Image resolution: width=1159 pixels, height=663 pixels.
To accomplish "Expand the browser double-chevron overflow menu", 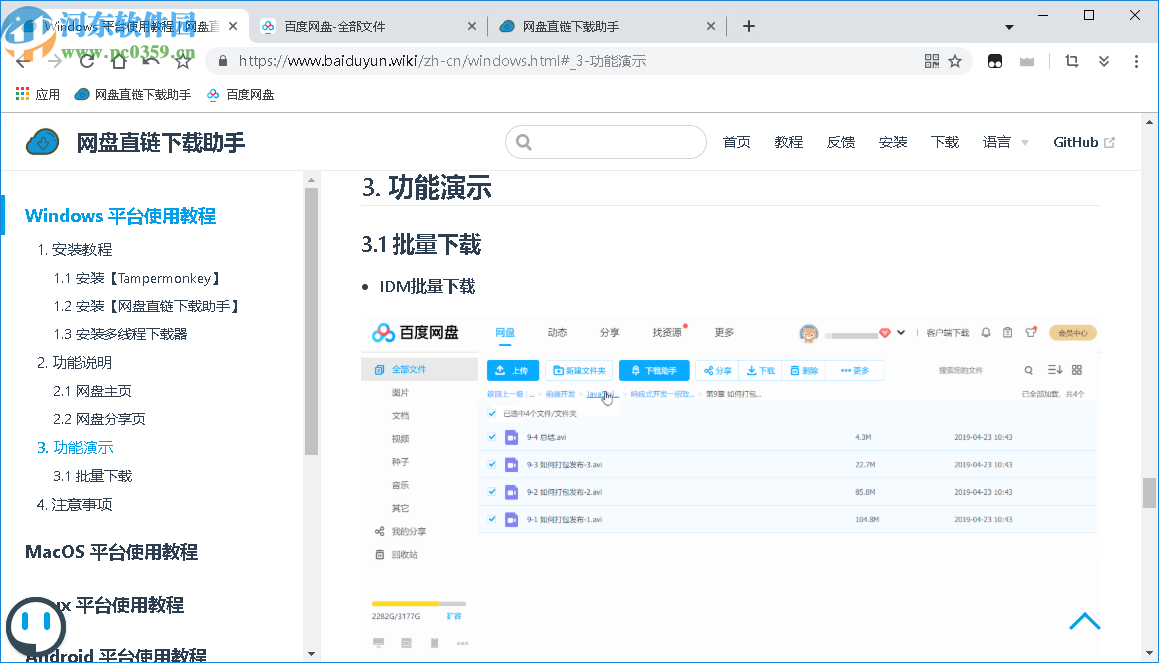I will pyautogui.click(x=1103, y=61).
